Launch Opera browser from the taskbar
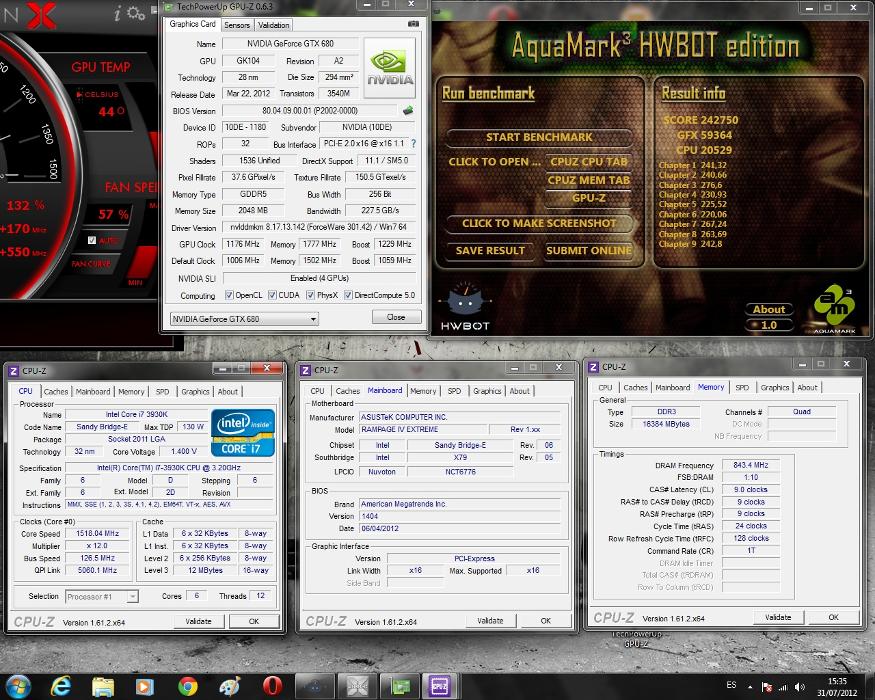The image size is (875, 700). coord(272,686)
